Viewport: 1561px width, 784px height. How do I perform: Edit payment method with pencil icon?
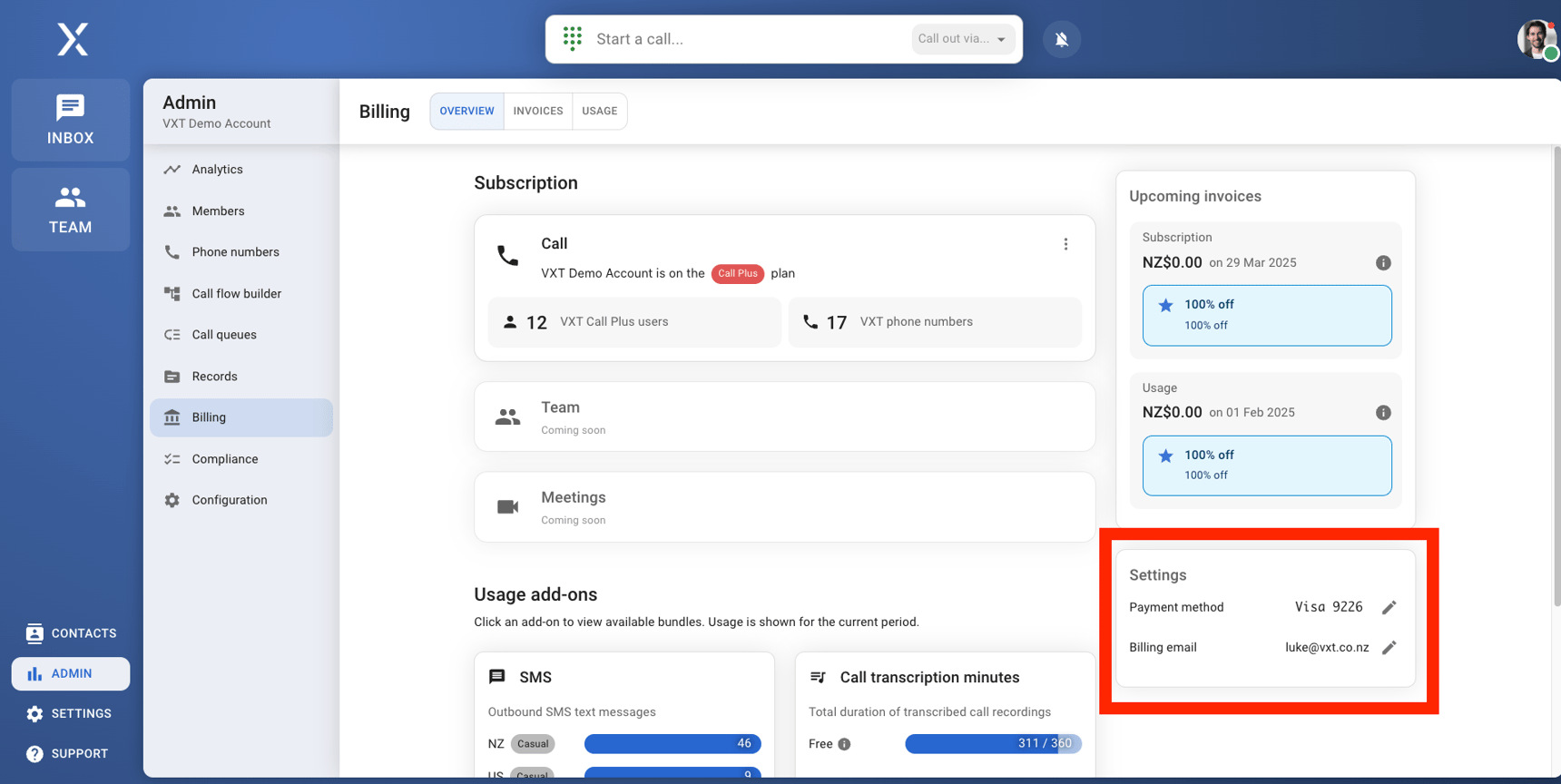pyautogui.click(x=1389, y=608)
